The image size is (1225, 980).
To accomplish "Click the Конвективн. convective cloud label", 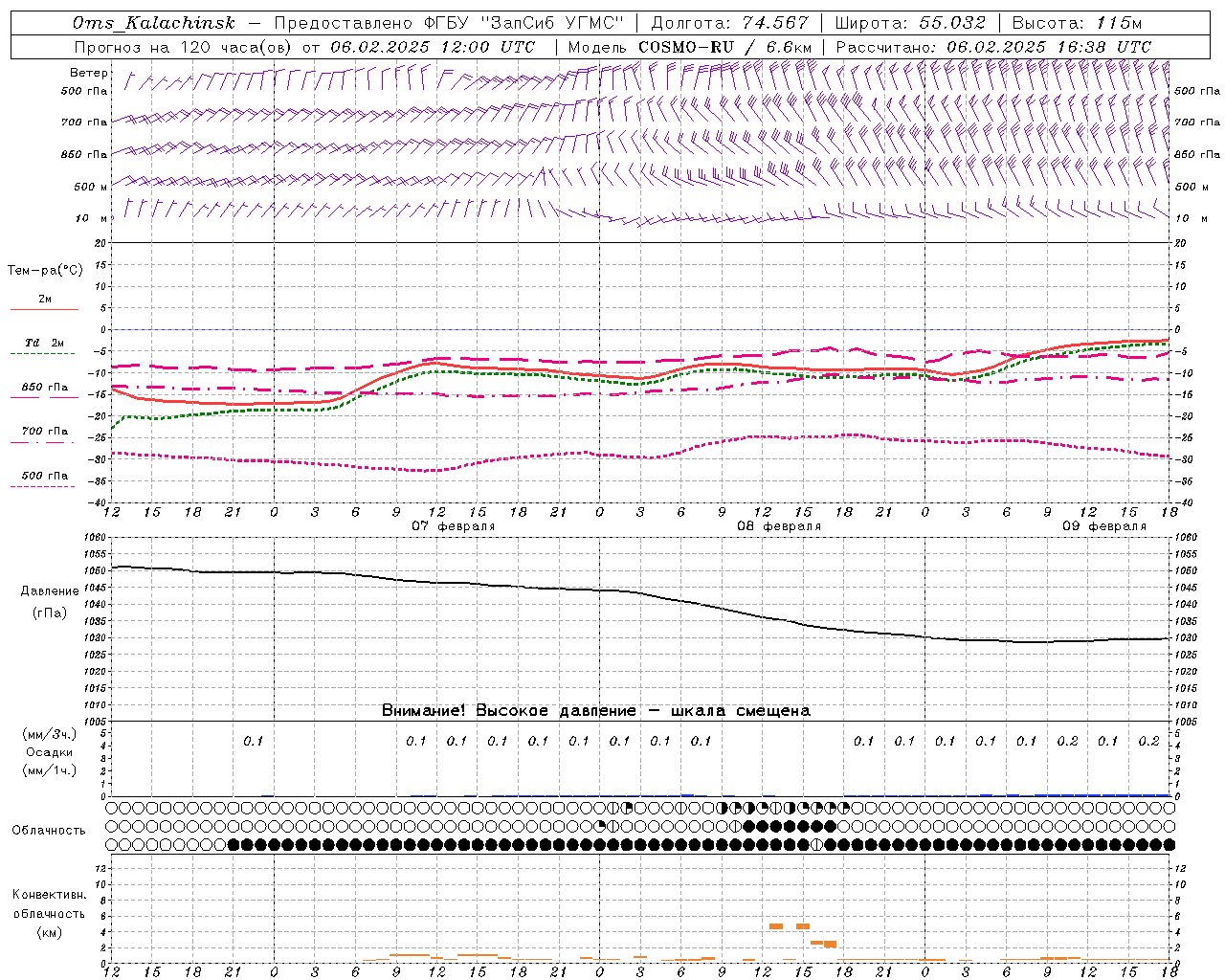I will (x=49, y=895).
